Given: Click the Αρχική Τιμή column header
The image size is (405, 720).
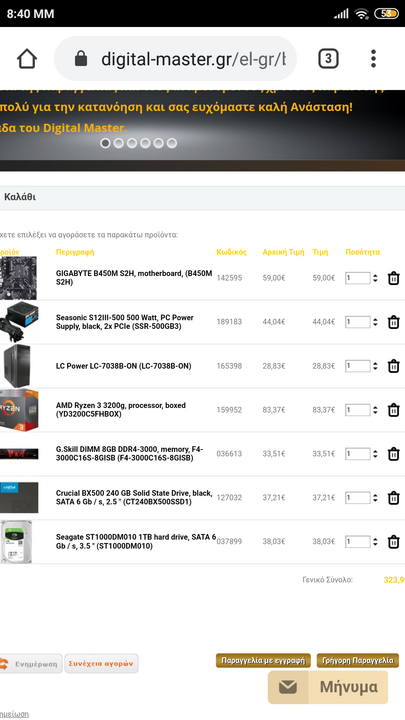Looking at the screenshot, I should 283,252.
